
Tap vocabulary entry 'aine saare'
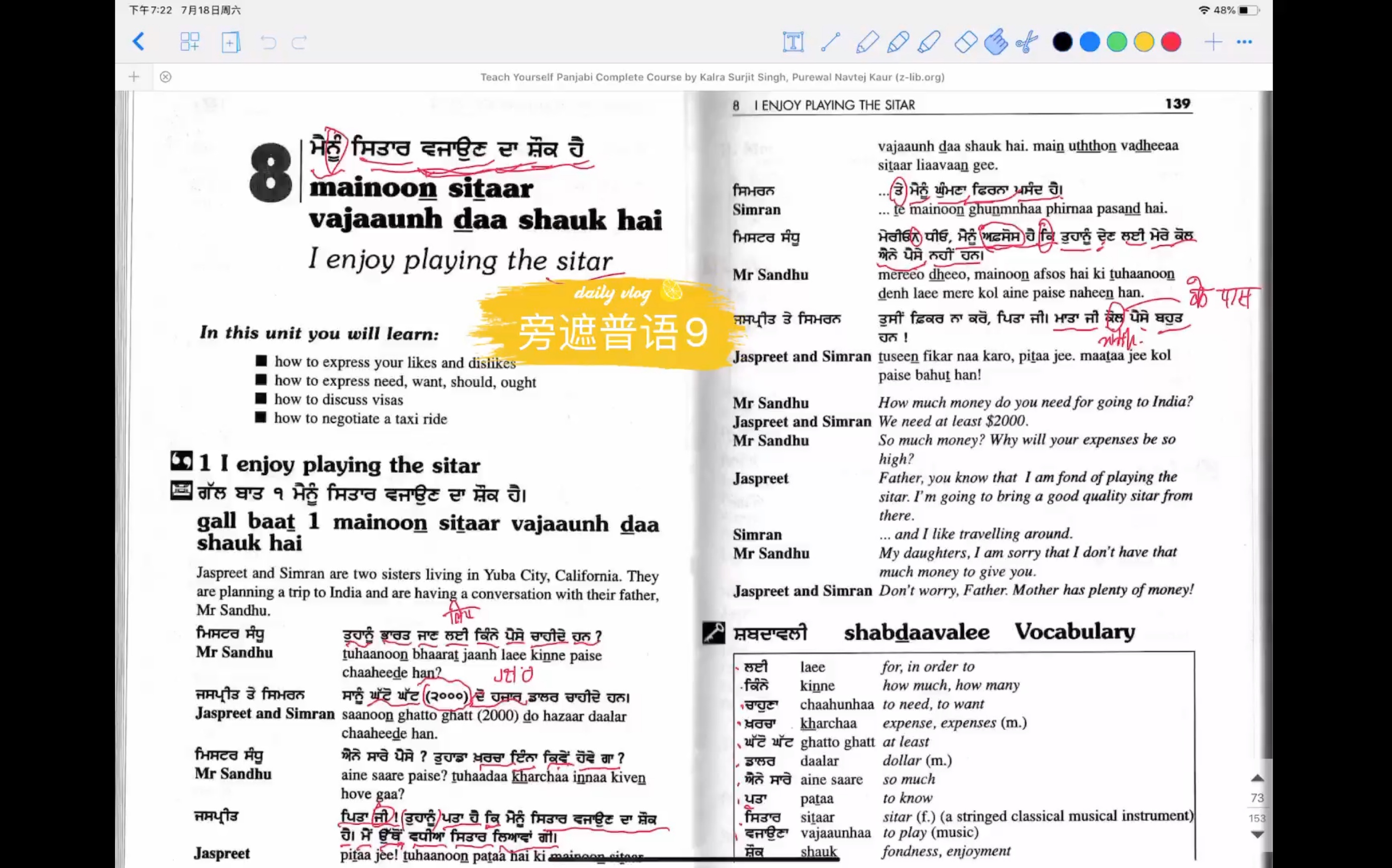point(832,780)
